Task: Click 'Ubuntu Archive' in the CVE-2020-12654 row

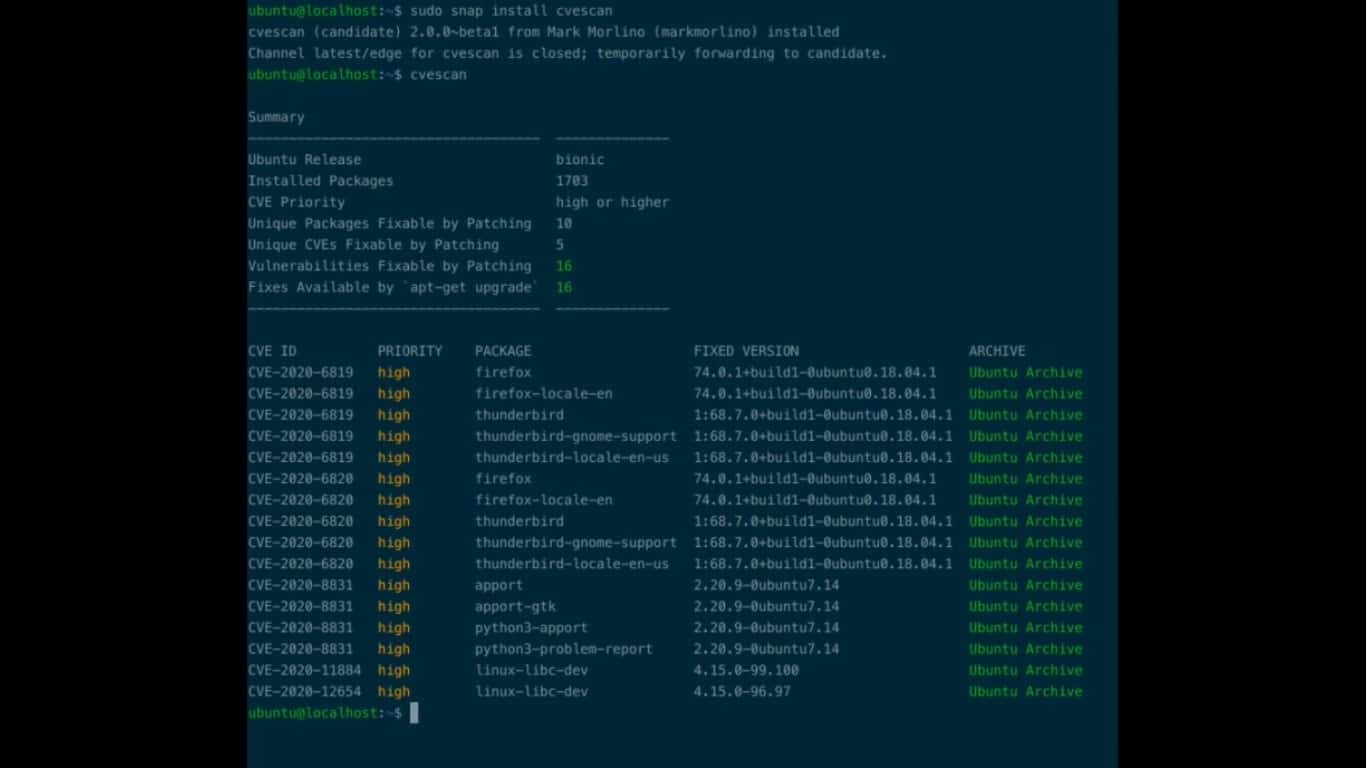Action: [x=1025, y=691]
